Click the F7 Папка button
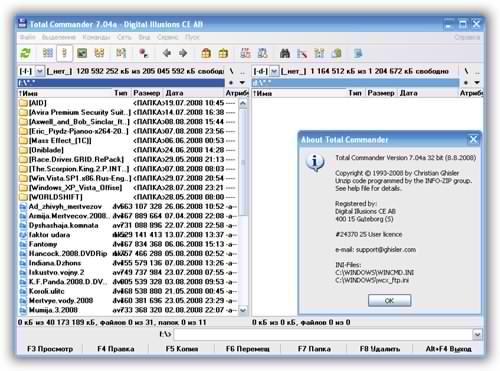This screenshot has height=371, width=500. 314,349
